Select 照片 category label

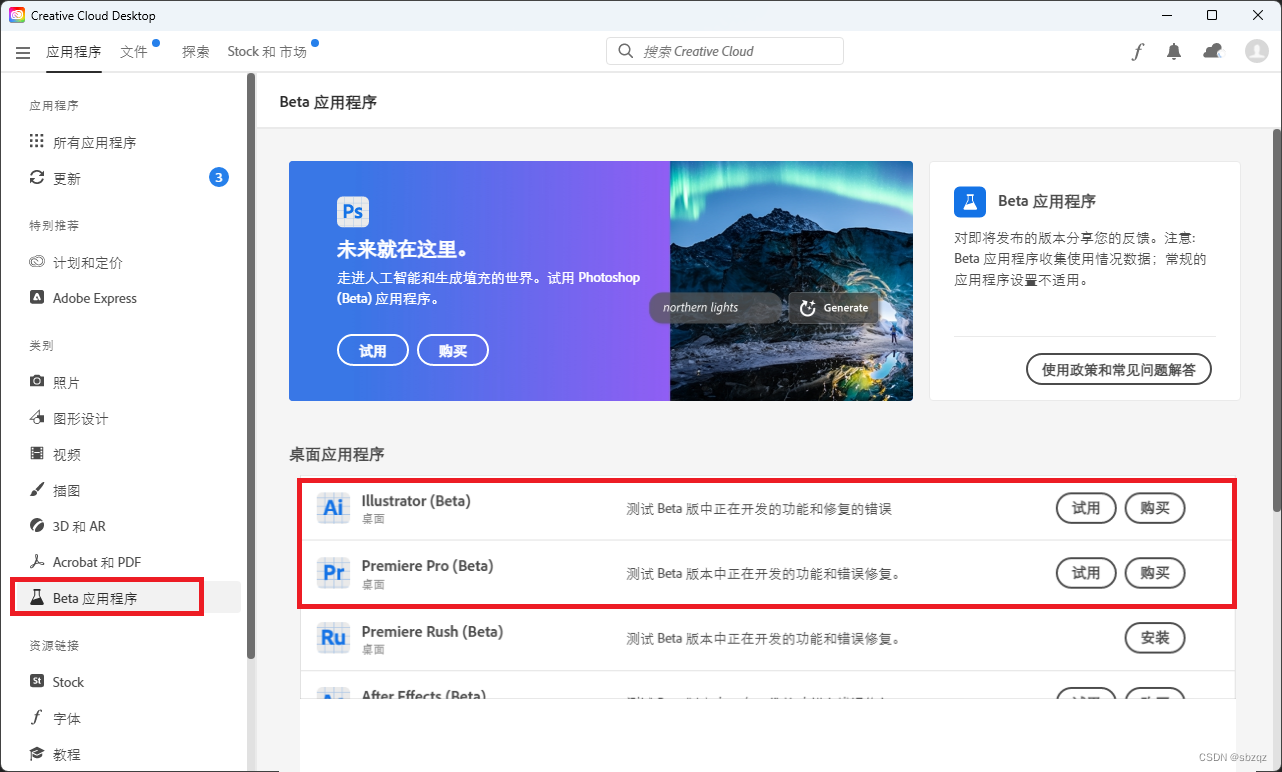click(x=67, y=383)
